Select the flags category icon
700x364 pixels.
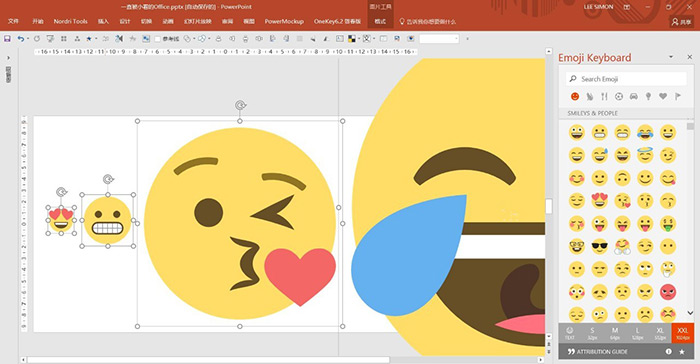[678, 96]
